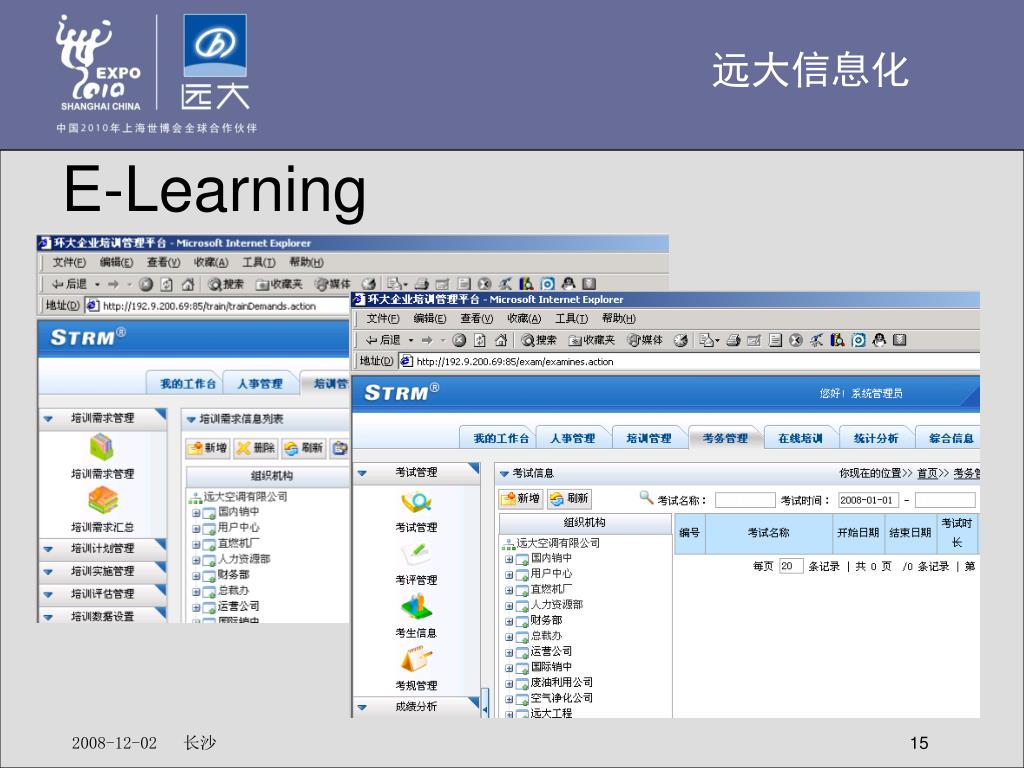Click 开始日期 column header
Viewport: 1024px width, 768px height.
858,533
